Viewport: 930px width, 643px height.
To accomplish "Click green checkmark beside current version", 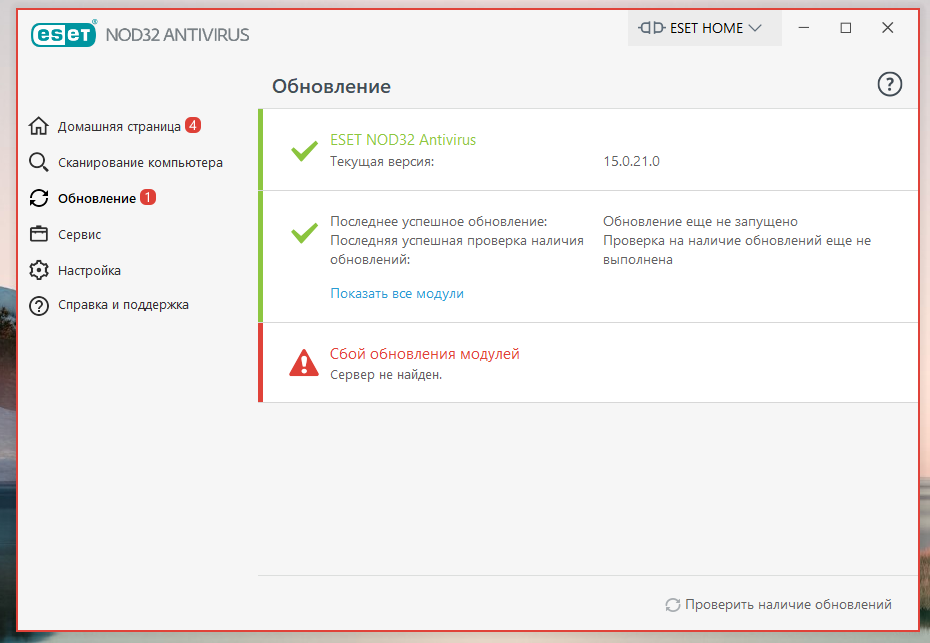I will pyautogui.click(x=304, y=151).
